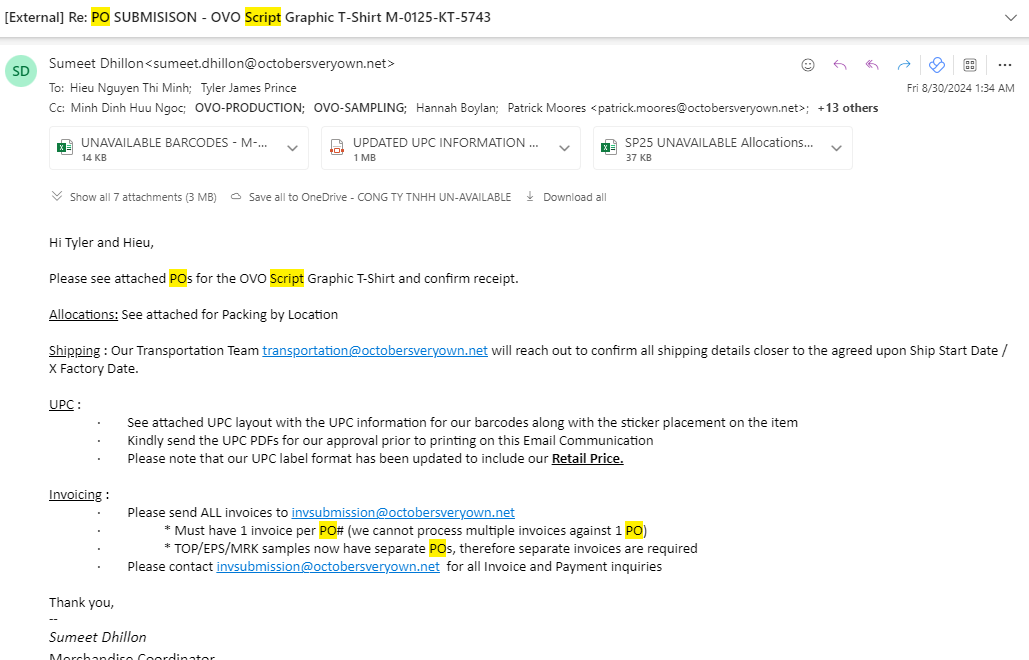Click Save all to OneDrive
This screenshot has width=1029, height=660.
[x=371, y=197]
